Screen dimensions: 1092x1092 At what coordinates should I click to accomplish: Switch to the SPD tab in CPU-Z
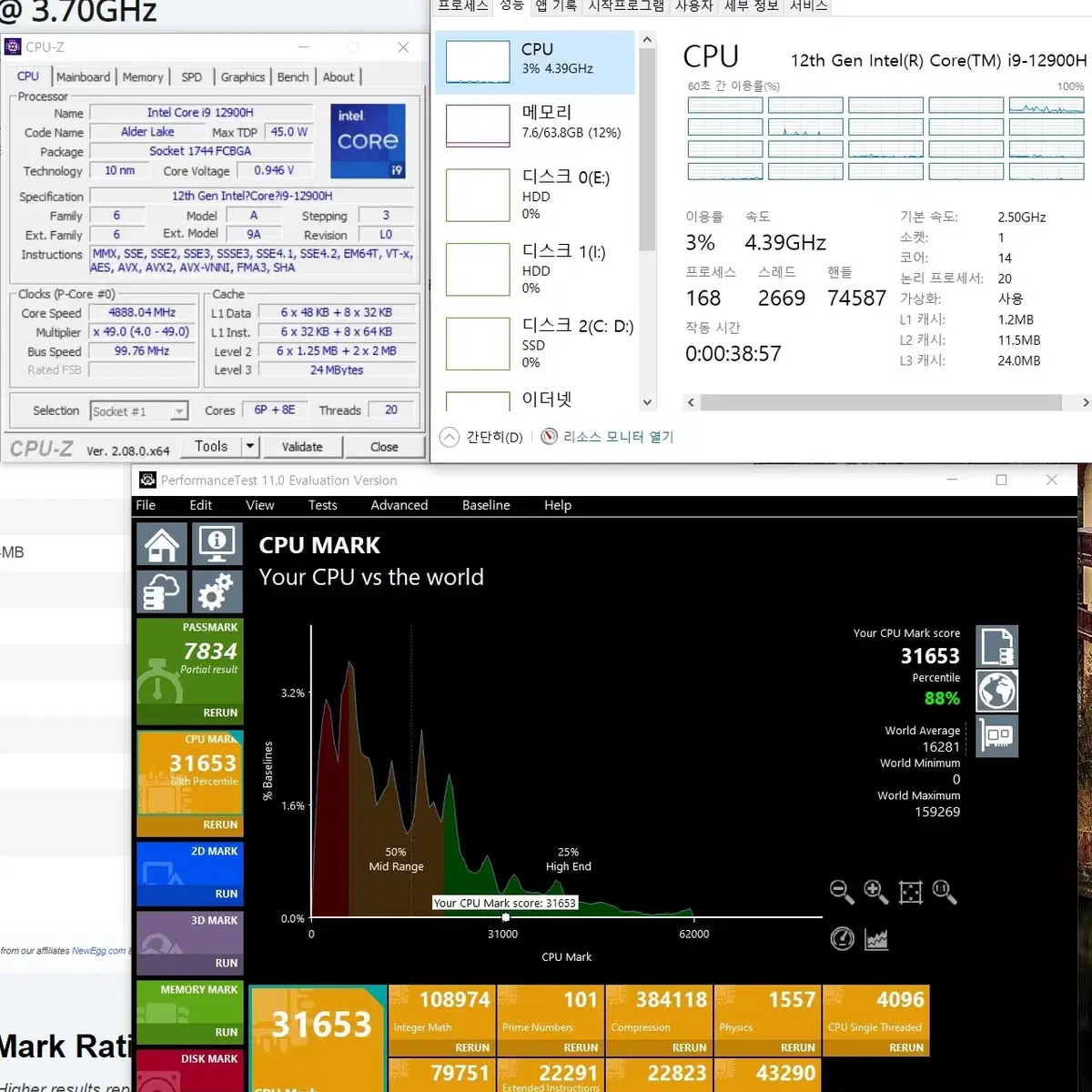click(191, 77)
